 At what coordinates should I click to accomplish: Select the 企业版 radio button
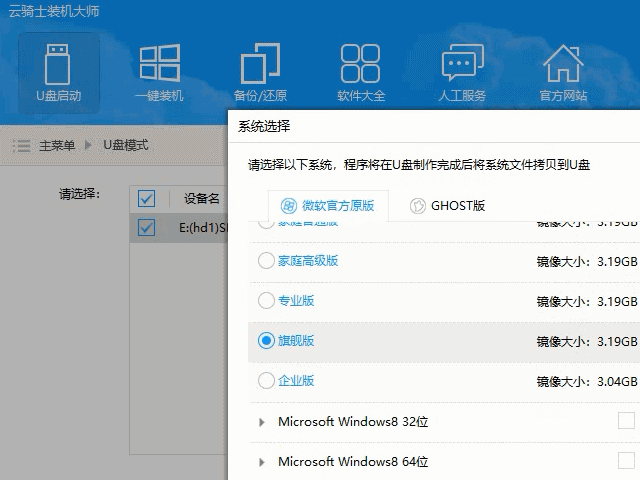click(266, 380)
